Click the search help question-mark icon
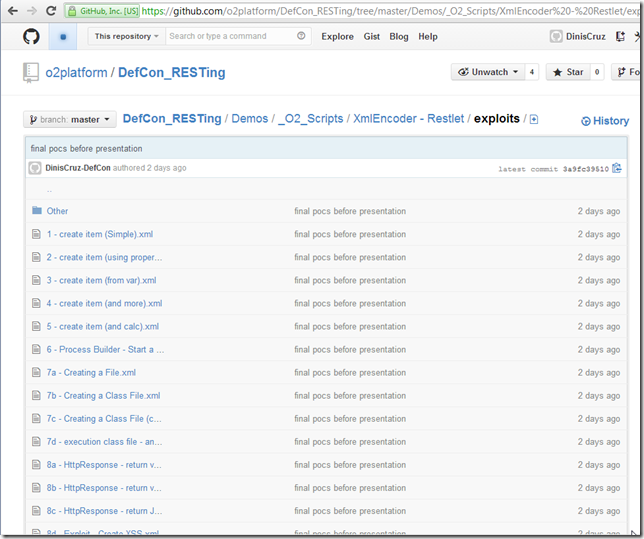644x539 pixels. click(301, 36)
